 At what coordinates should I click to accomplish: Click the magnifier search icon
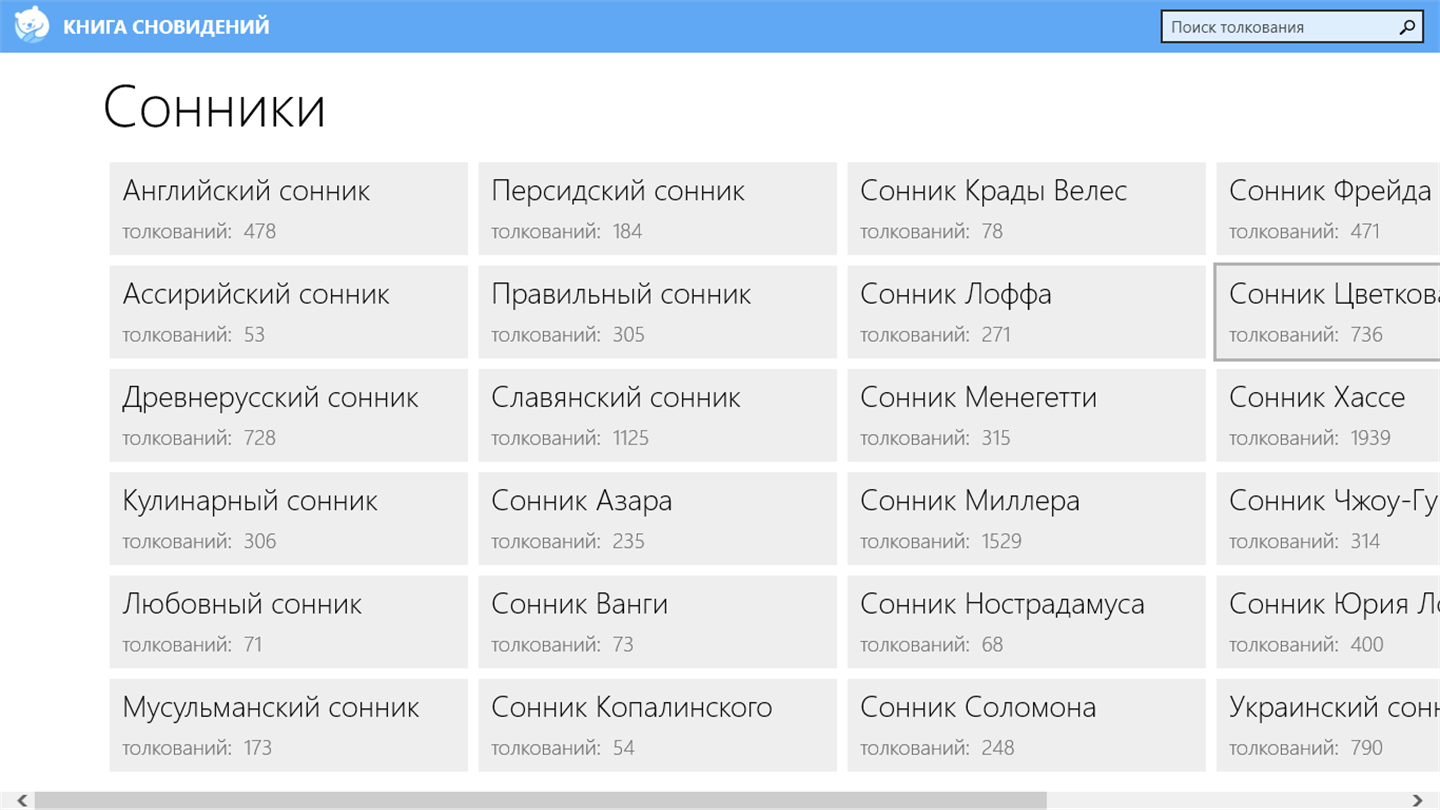[1407, 27]
